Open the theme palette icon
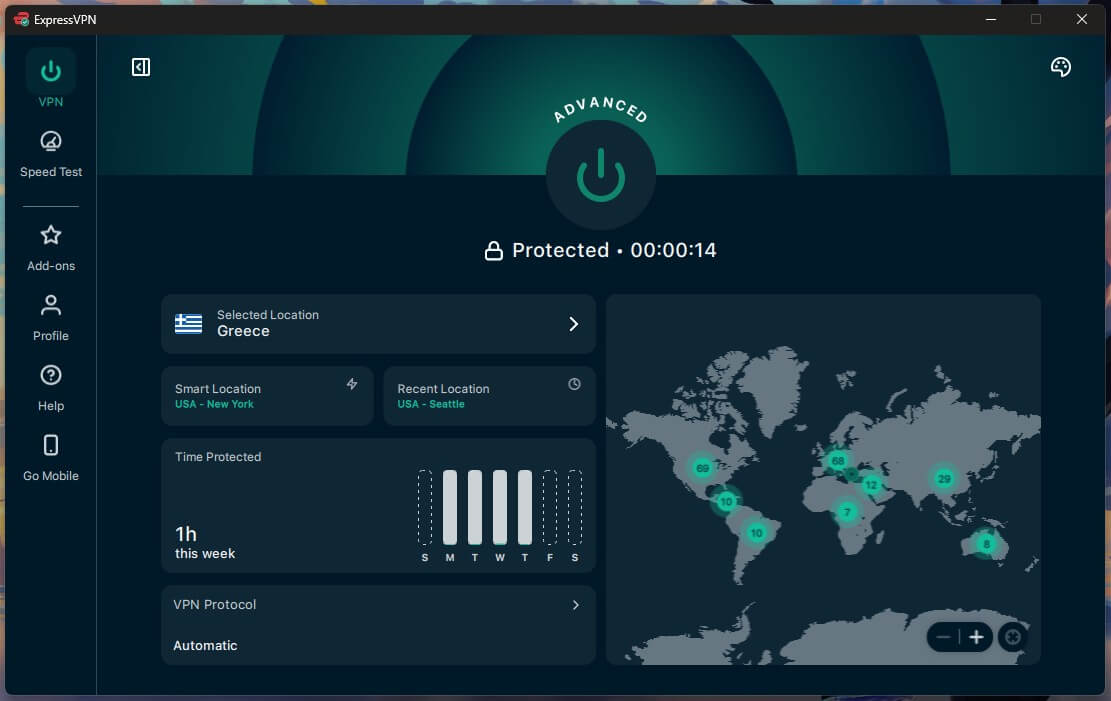Screen dimensions: 1111x701 pyautogui.click(x=1060, y=67)
